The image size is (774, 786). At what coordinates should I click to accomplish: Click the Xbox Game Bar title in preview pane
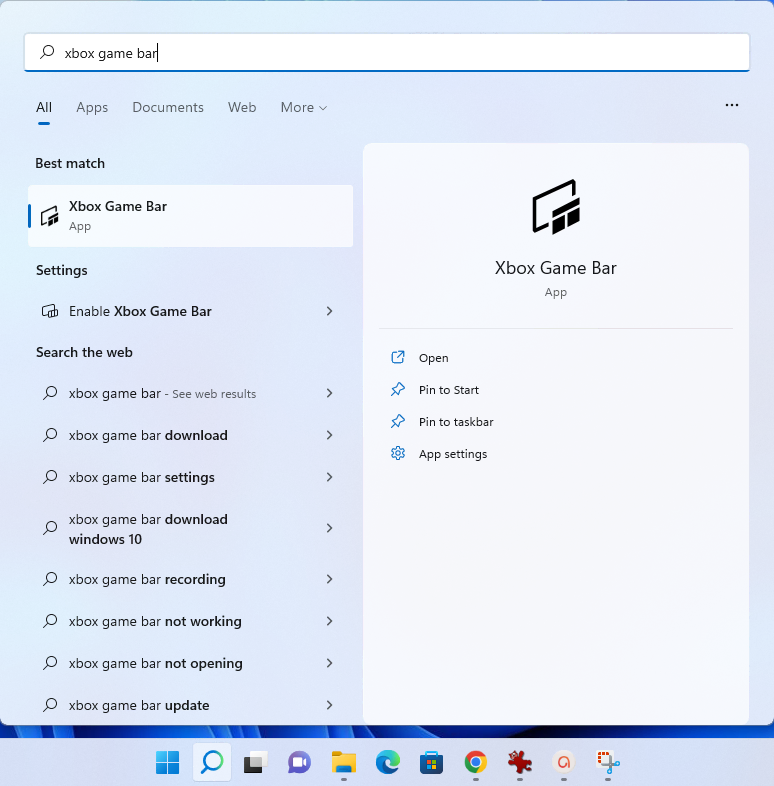click(x=555, y=268)
